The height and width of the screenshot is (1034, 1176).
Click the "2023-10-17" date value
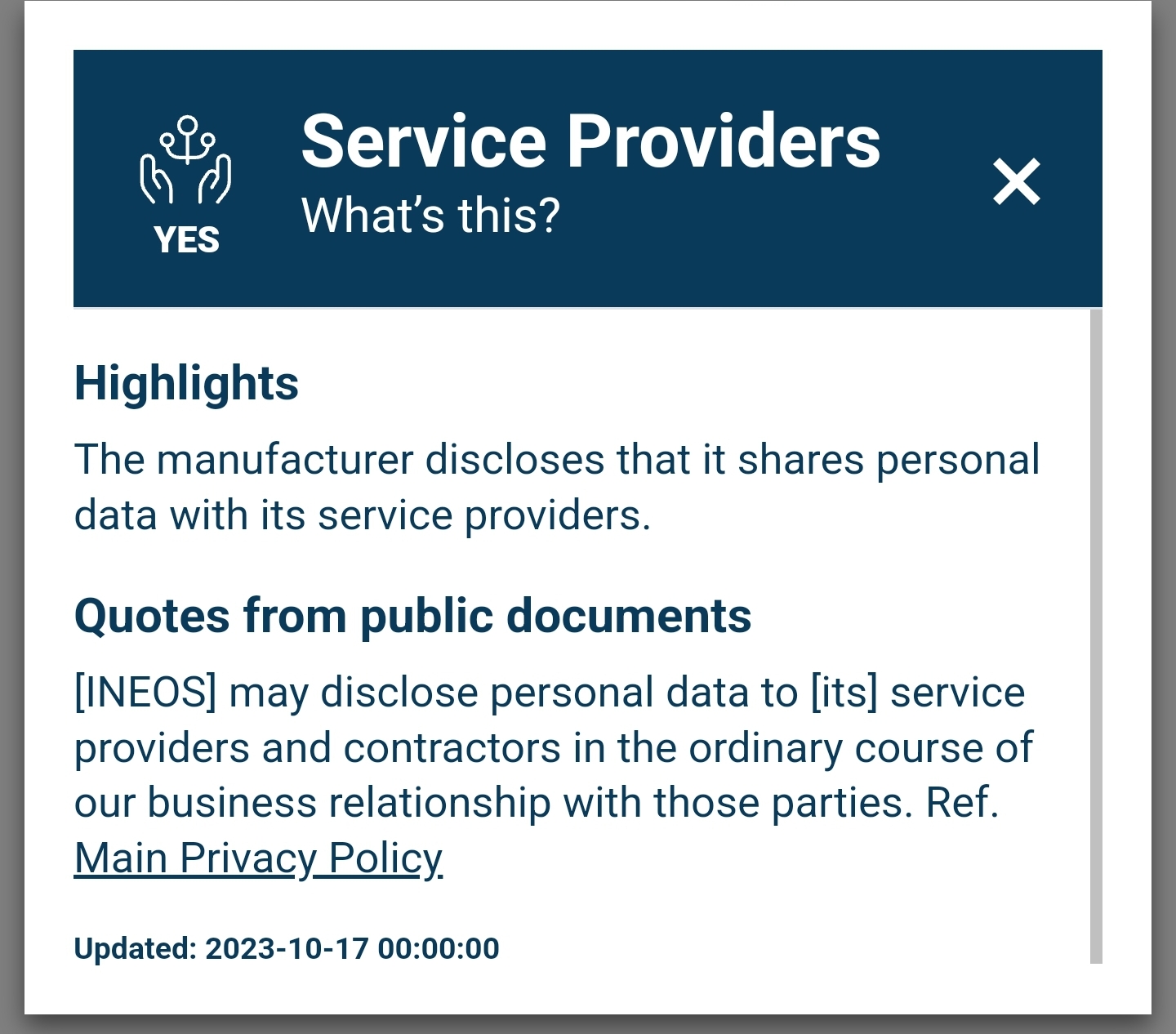click(287, 948)
